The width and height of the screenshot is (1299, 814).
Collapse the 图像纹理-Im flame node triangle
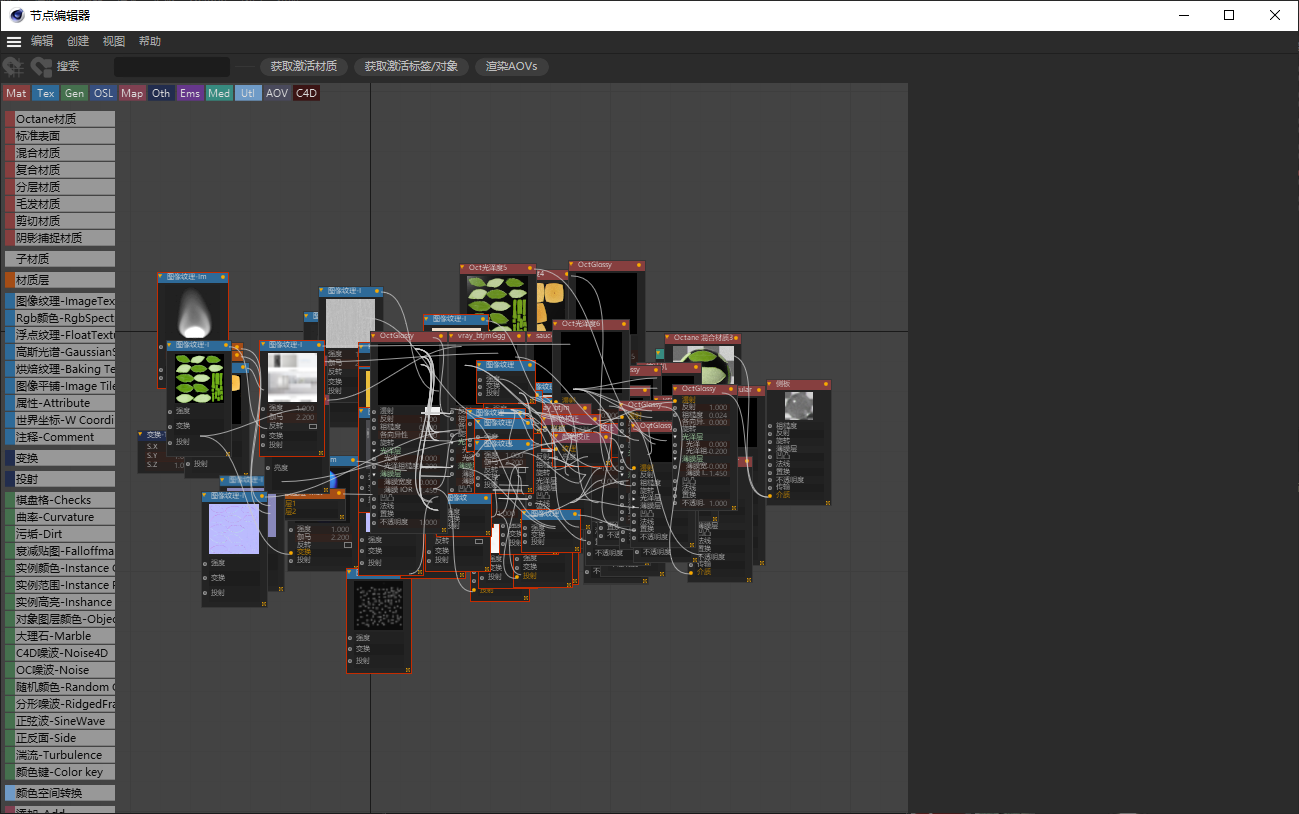(162, 277)
